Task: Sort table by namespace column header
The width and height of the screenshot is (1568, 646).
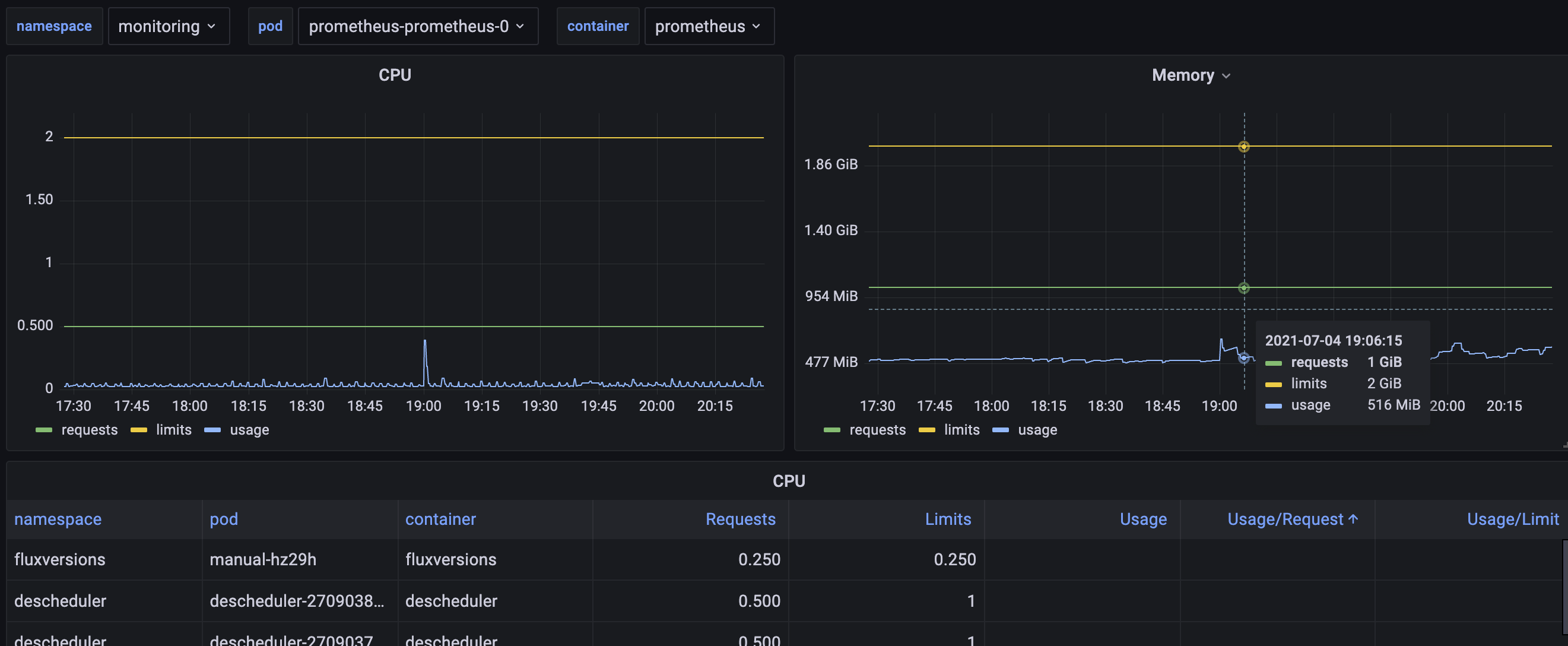Action: [x=58, y=520]
